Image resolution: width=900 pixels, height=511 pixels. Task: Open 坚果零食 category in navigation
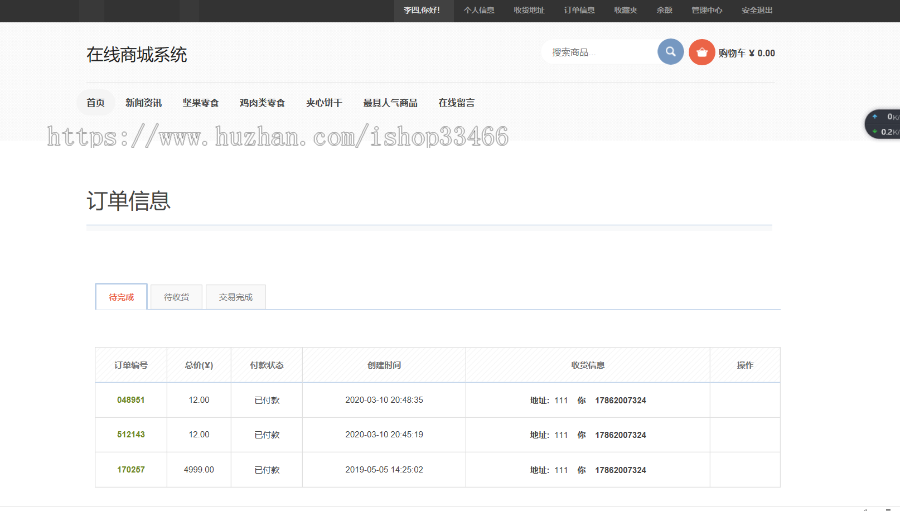(200, 103)
